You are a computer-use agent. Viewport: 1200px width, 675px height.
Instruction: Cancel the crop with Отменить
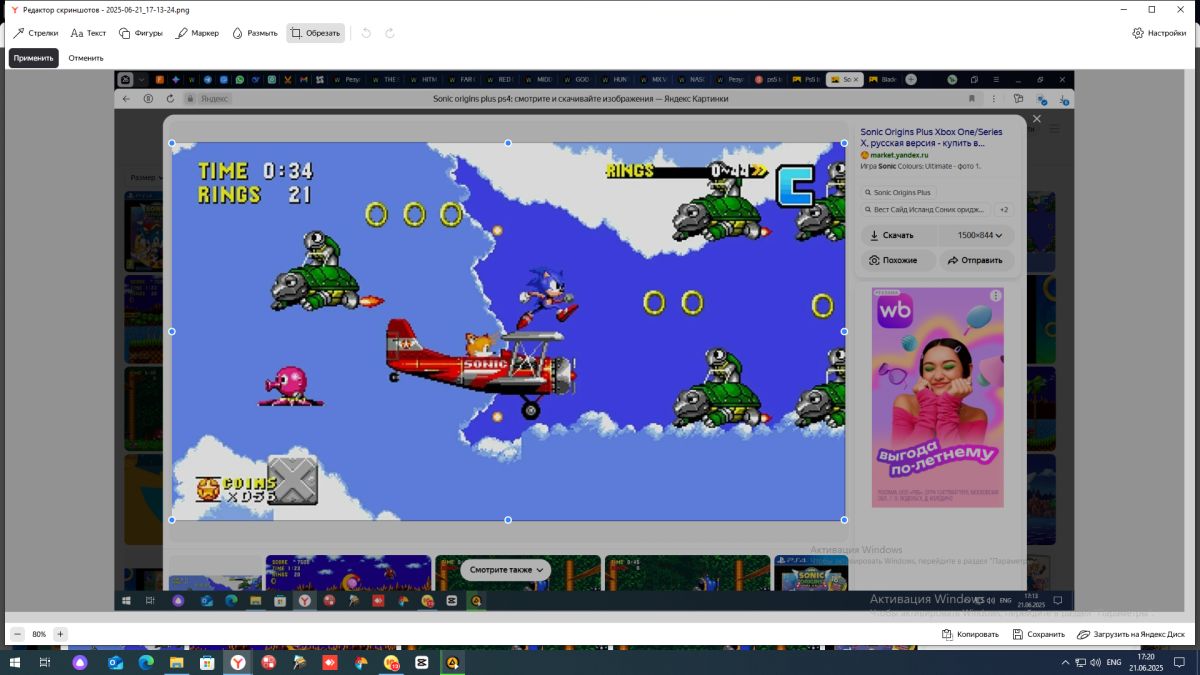tap(86, 58)
